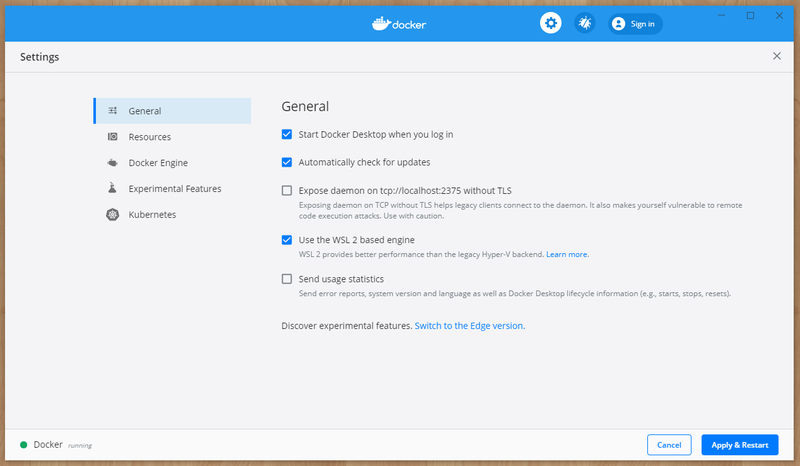
Task: Click the Resources icon in sidebar
Action: (113, 137)
